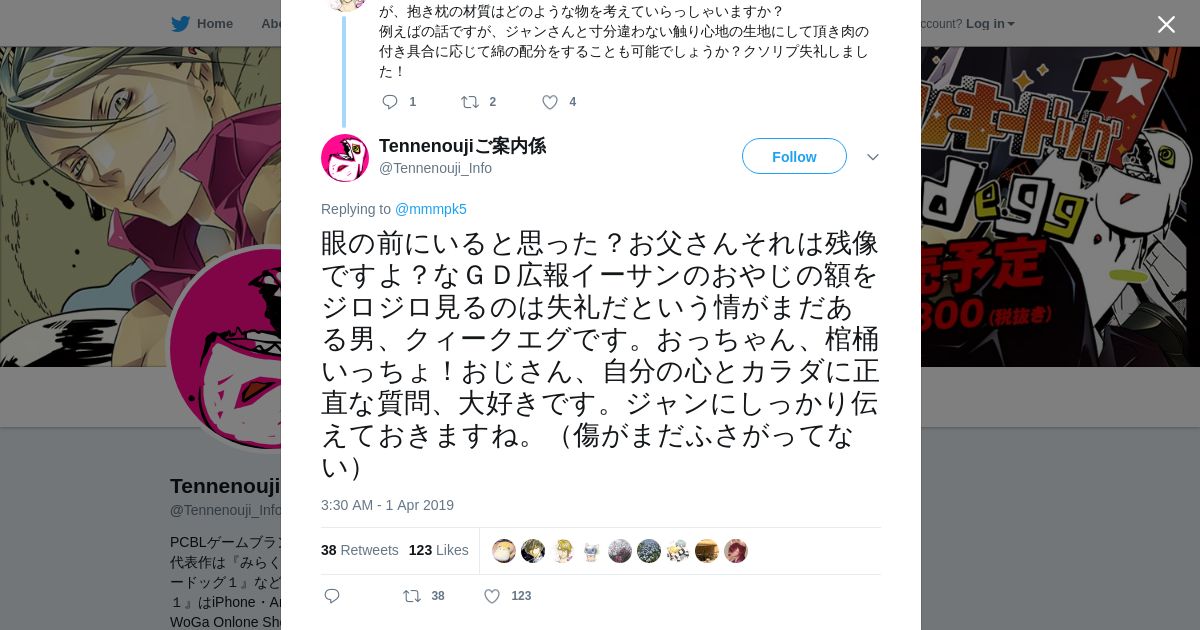Open the @mmmpk5 profile link
Screen dimensions: 1200x630
pos(430,209)
